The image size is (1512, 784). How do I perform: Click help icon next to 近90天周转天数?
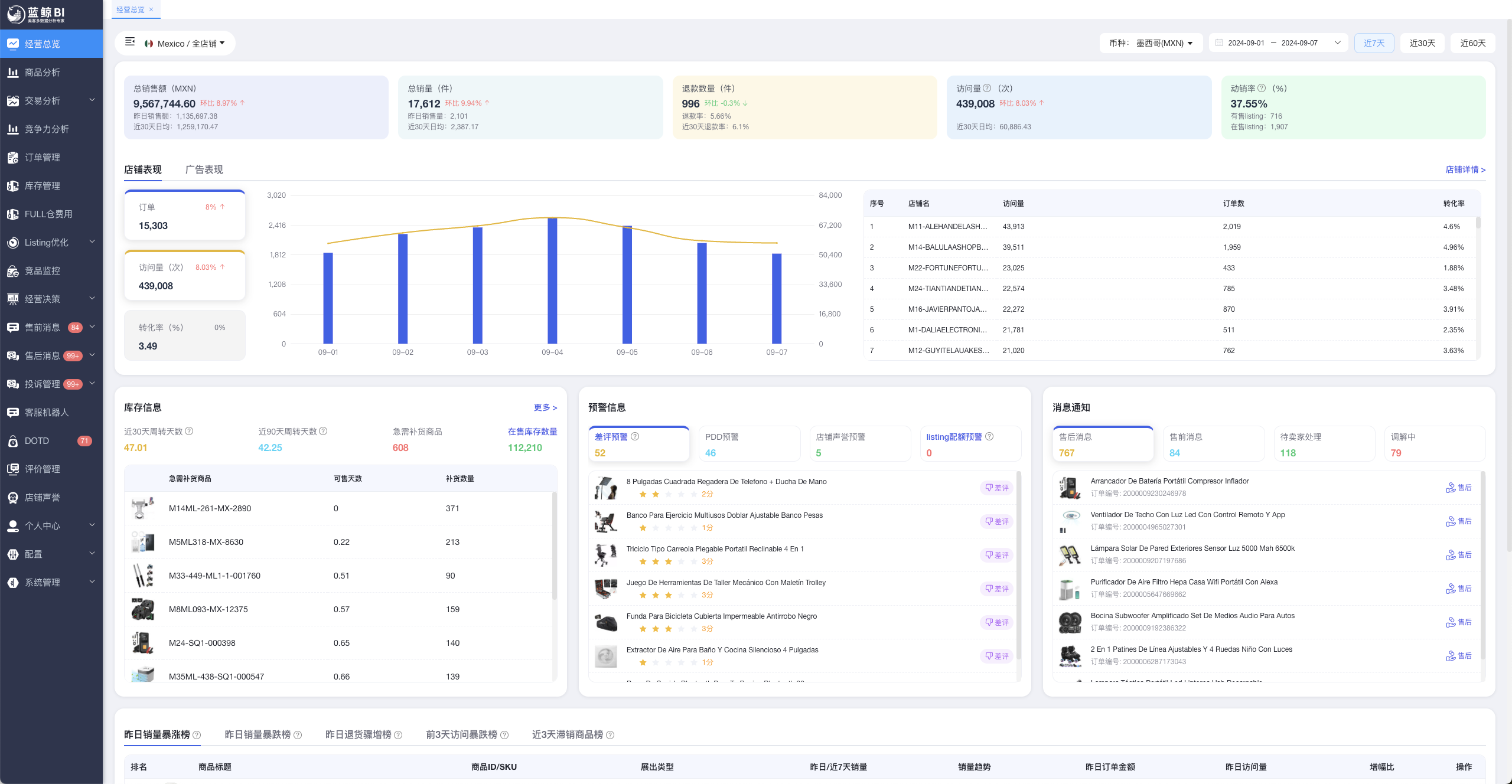point(323,431)
